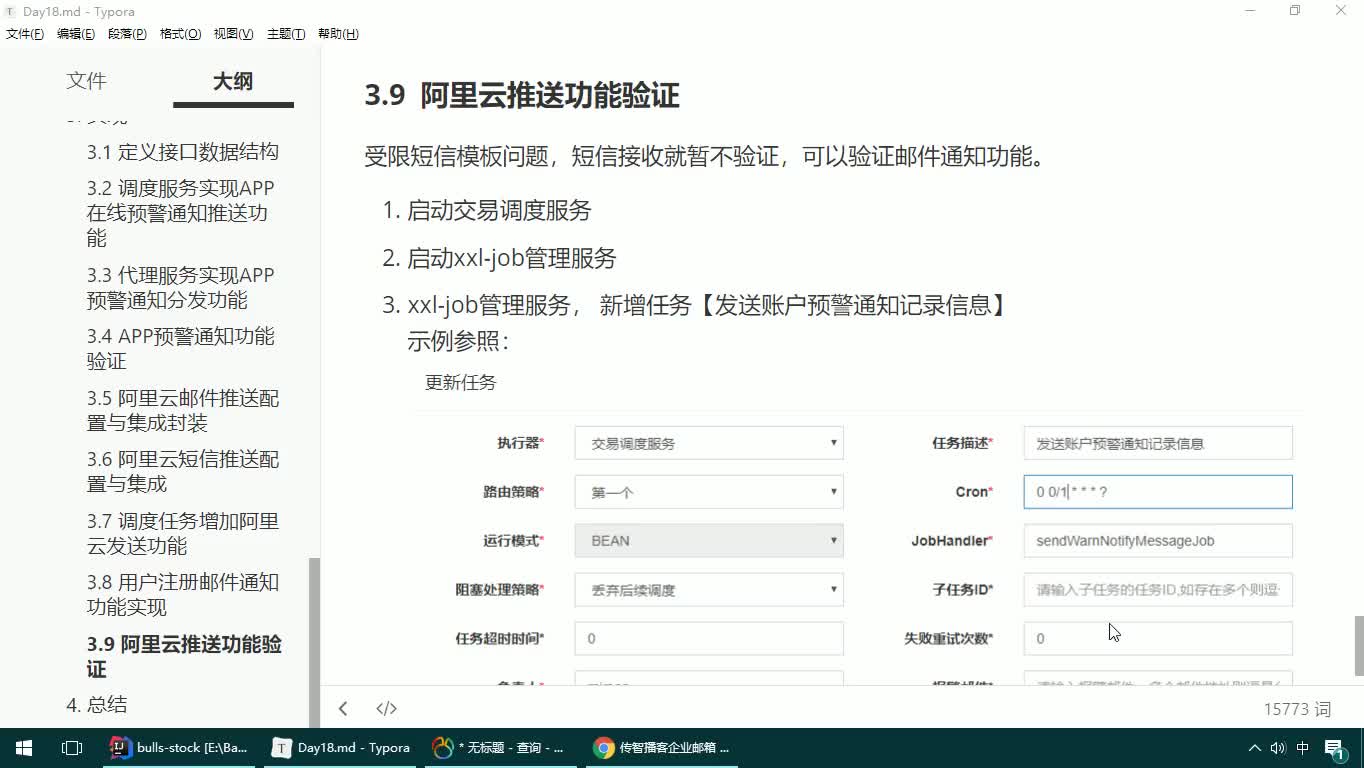Image resolution: width=1364 pixels, height=768 pixels.
Task: Switch to the 文件 sidebar tab
Action: 86,81
